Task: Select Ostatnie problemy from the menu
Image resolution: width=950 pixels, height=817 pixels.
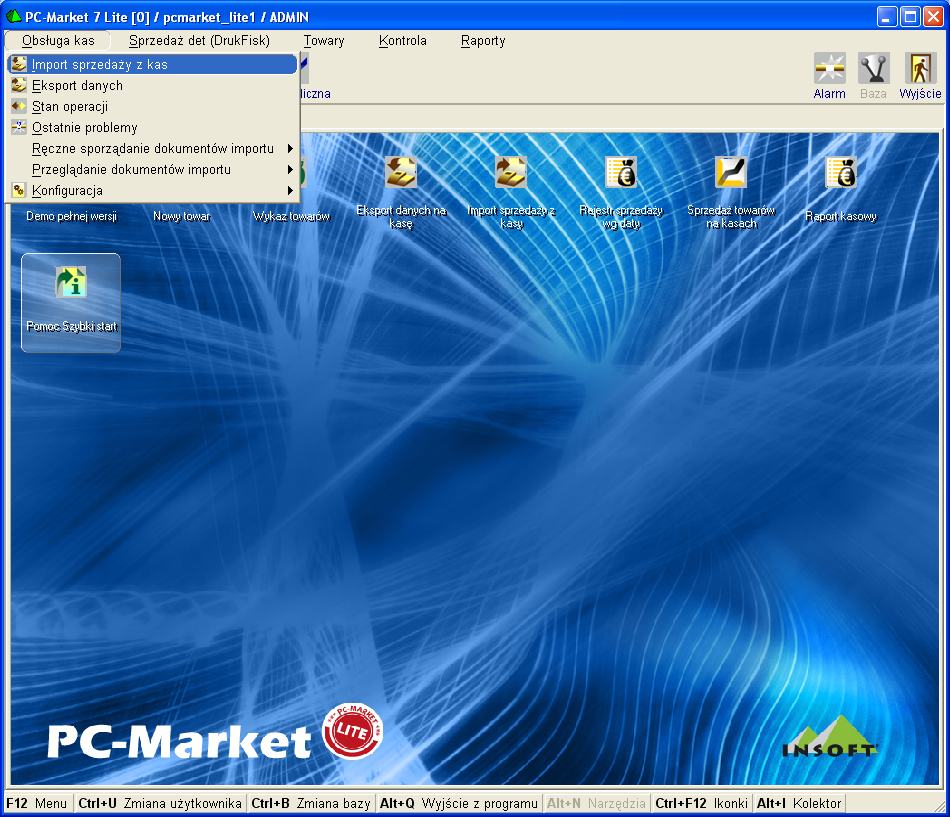Action: [152, 127]
